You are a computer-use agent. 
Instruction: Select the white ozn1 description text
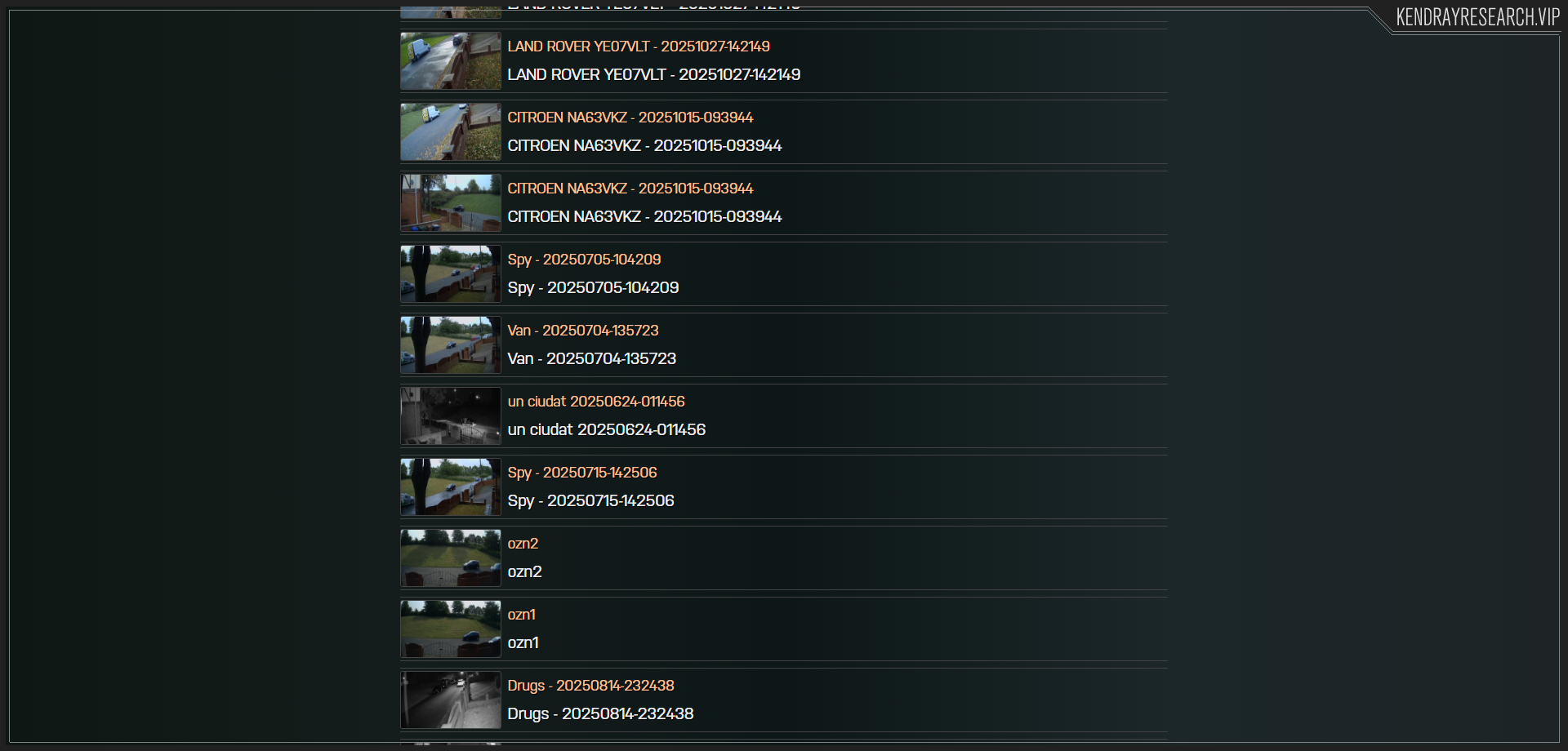coord(523,642)
